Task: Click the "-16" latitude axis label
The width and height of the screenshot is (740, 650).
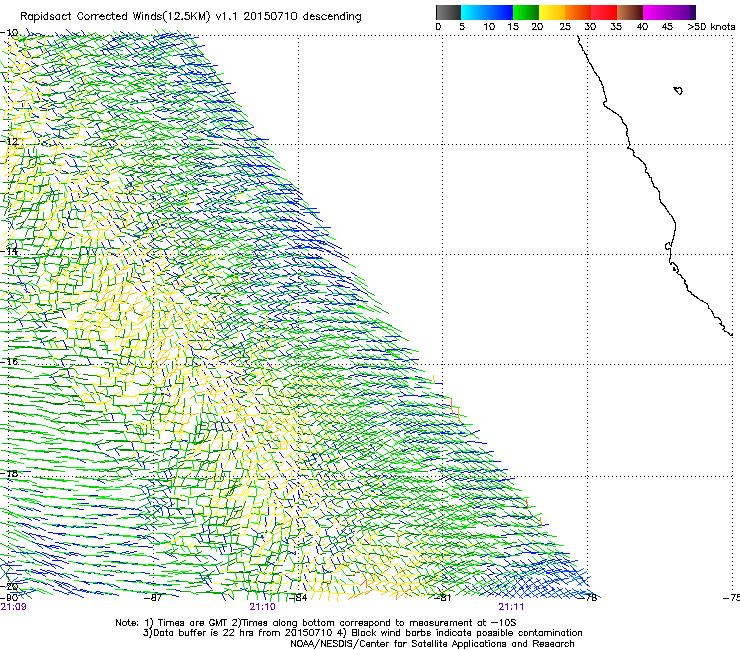Action: pyautogui.click(x=10, y=362)
